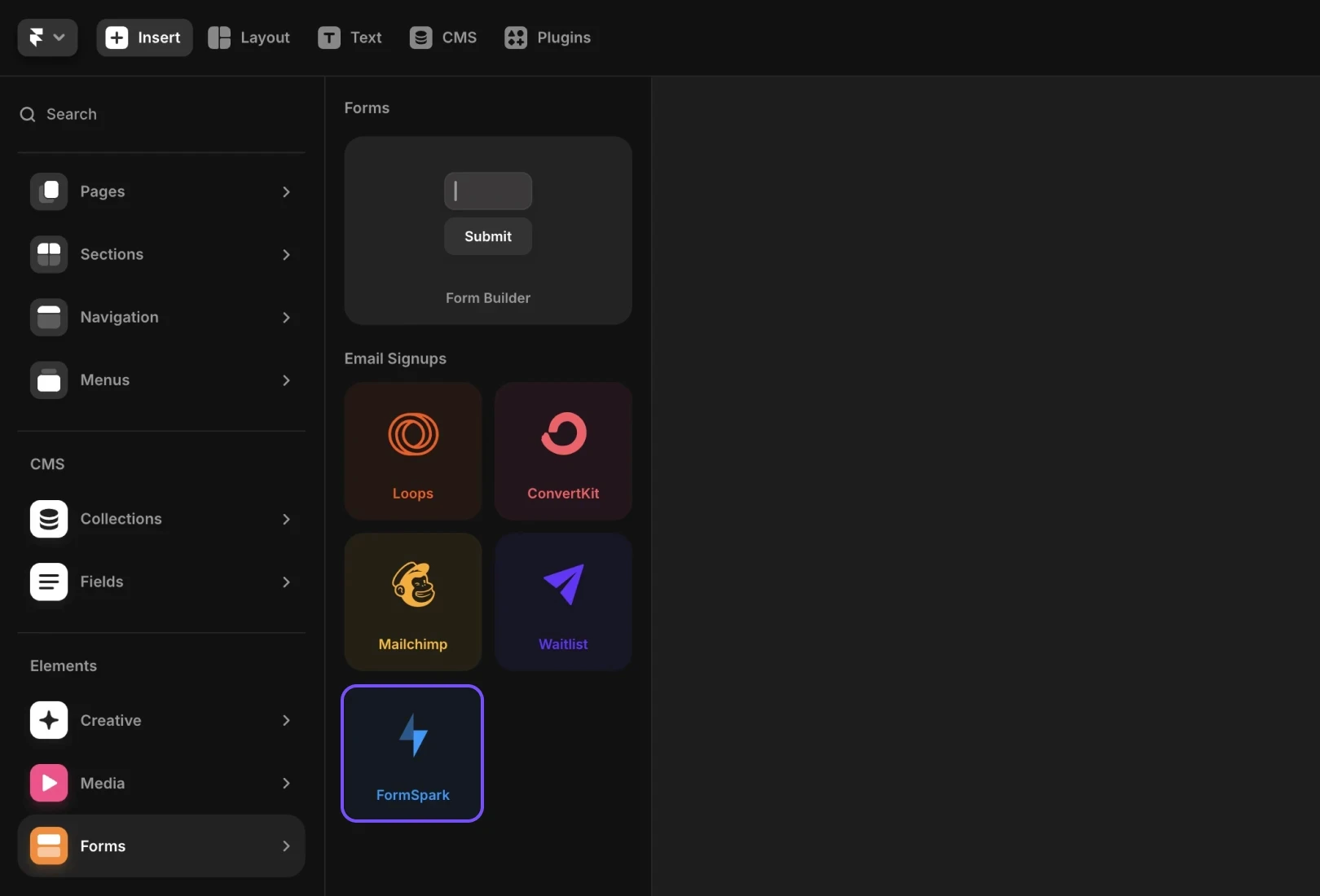Click the Navigation category icon
This screenshot has height=896, width=1320.
[x=49, y=317]
